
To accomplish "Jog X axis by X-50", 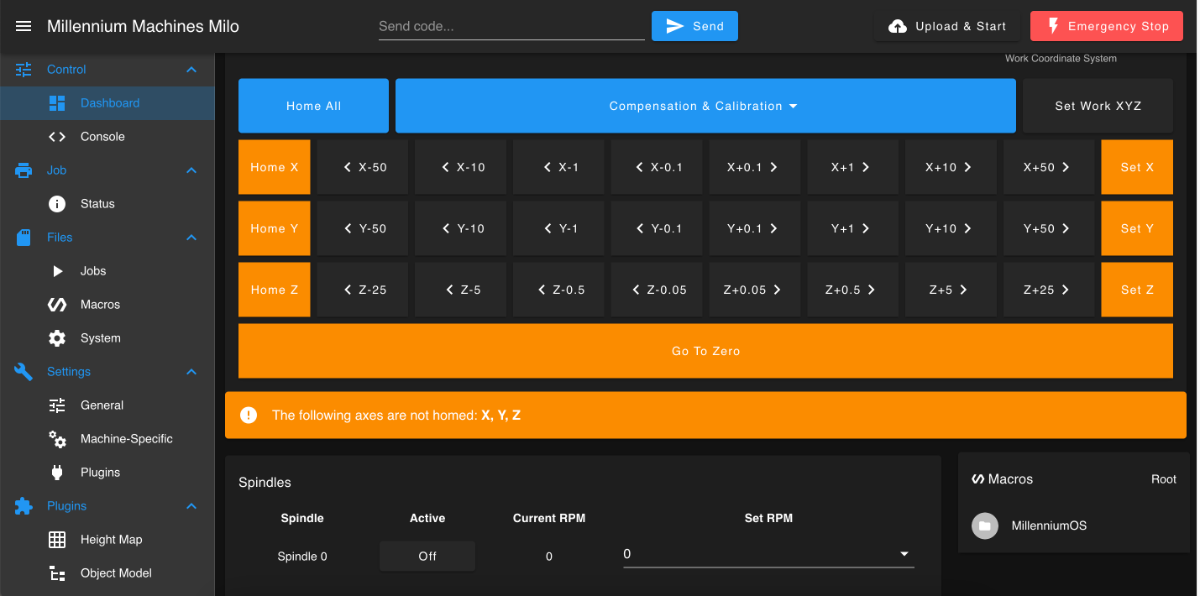I will [362, 167].
